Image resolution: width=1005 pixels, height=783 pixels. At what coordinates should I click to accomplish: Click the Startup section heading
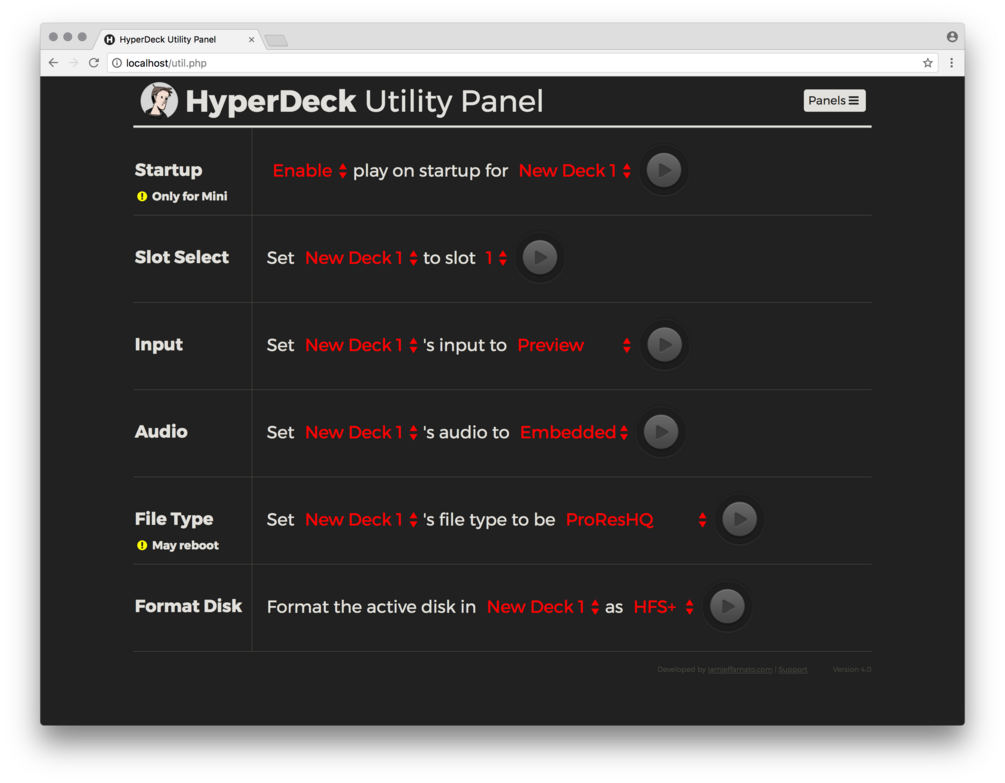point(169,170)
